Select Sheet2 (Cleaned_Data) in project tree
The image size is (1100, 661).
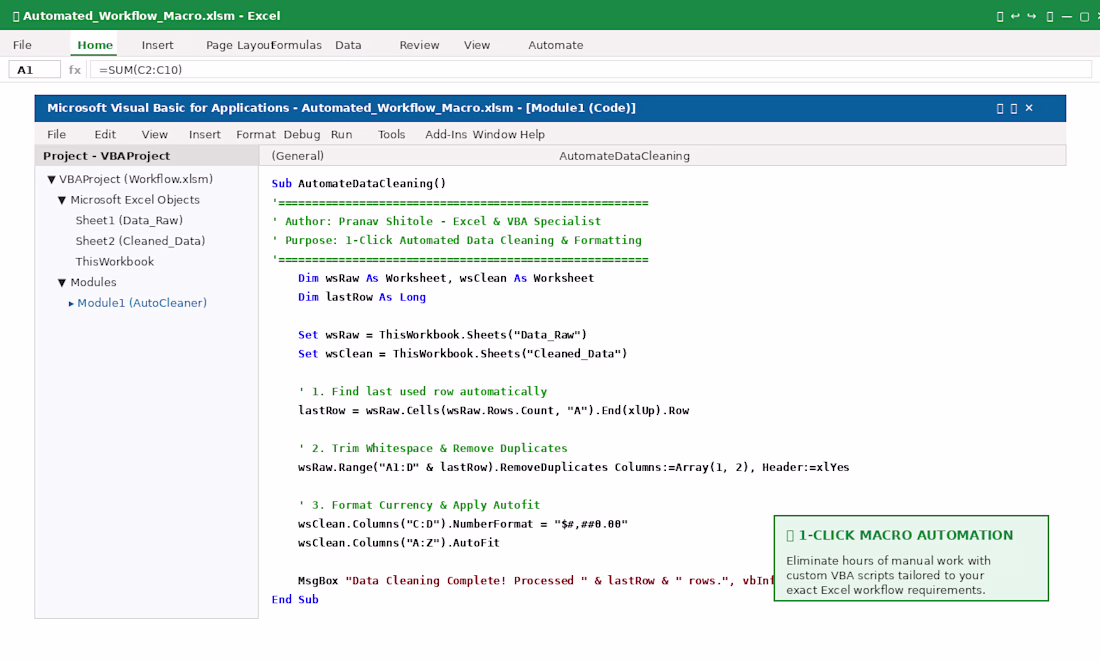[x=140, y=241]
